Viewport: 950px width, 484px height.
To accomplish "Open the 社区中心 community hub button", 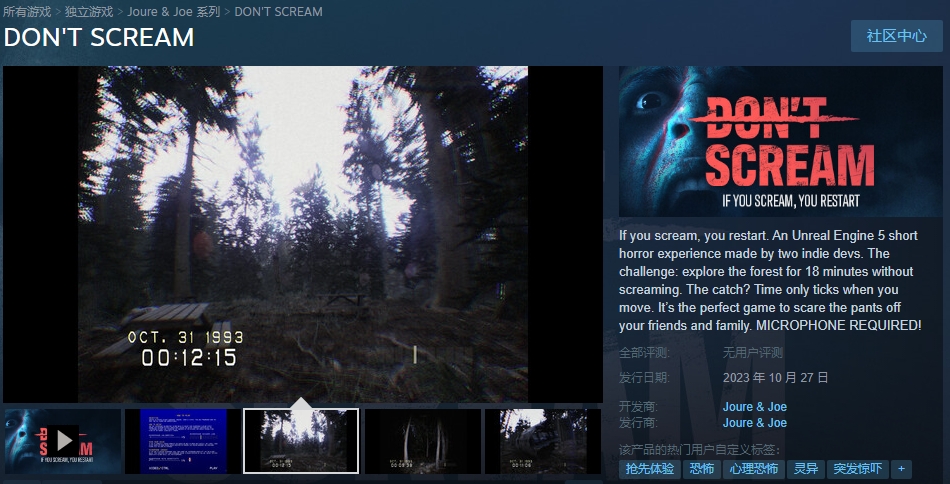I will (897, 36).
